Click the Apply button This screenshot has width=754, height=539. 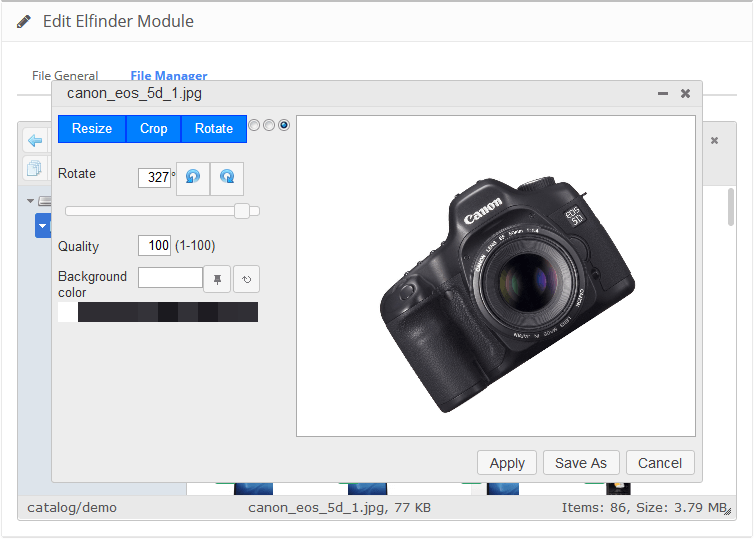[507, 463]
